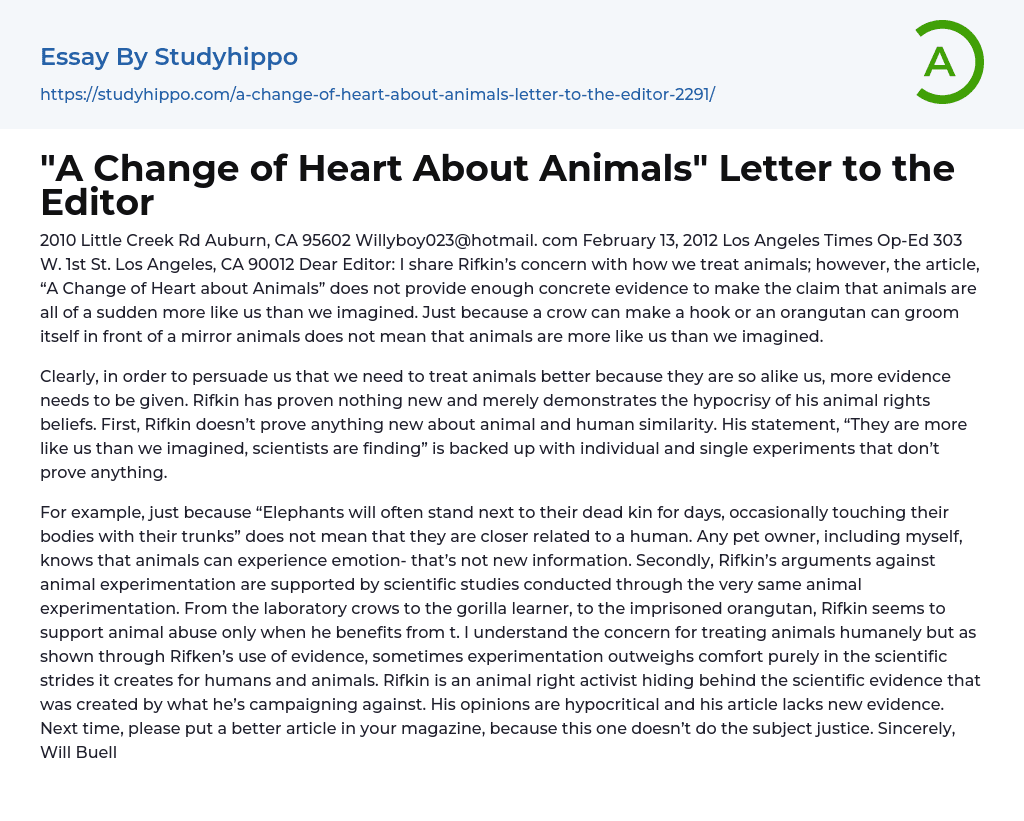Click the word 'Sincerely,' near the end

917,728
